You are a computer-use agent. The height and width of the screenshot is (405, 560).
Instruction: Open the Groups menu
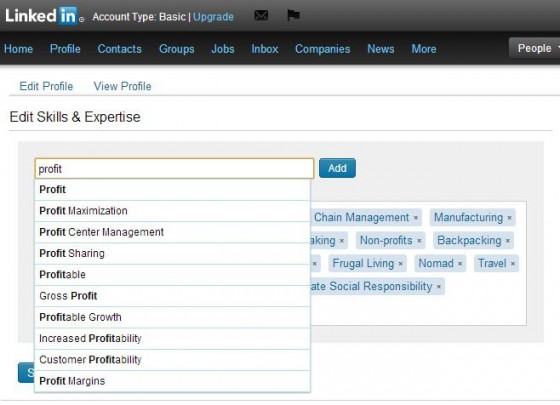(177, 49)
